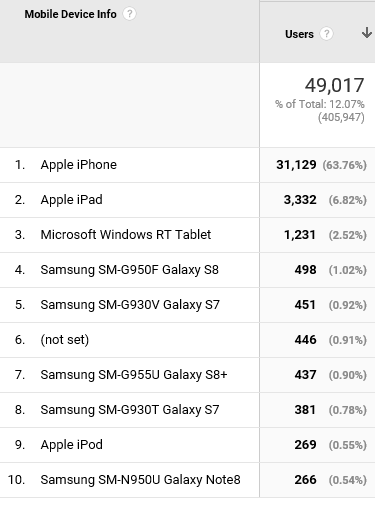Viewport: 375px width, 507px height.
Task: Click the 266 users cell for Note8
Action: click(305, 480)
